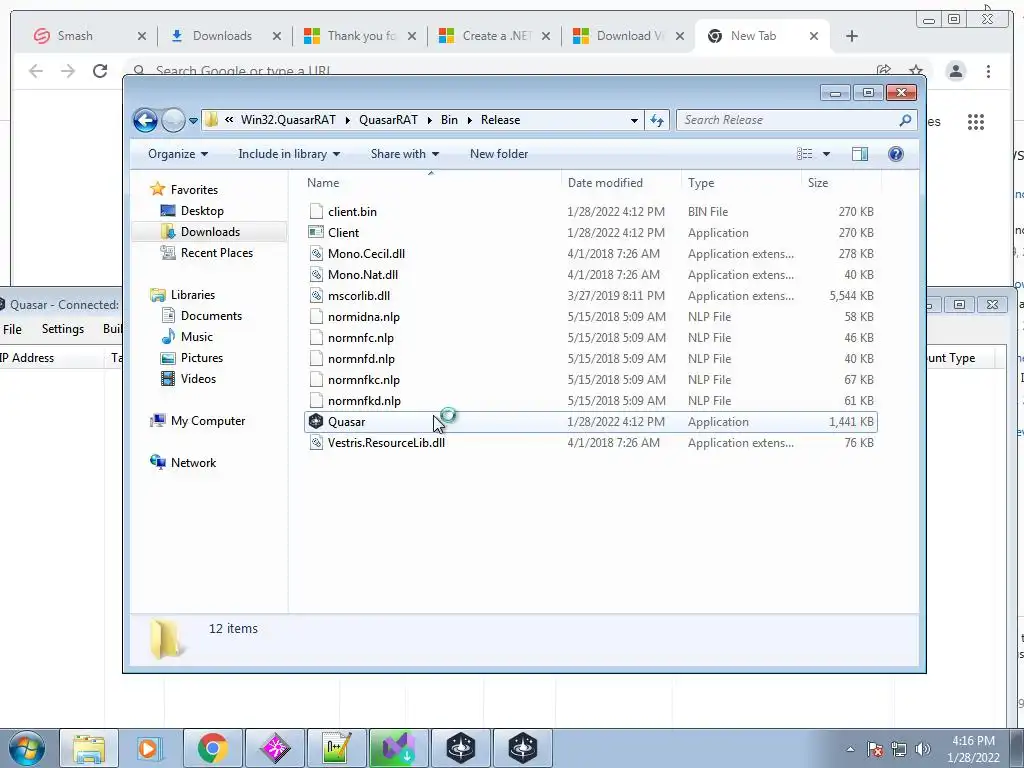The height and width of the screenshot is (768, 1024).
Task: Click the Bin breadcrumb segment
Action: (x=449, y=120)
